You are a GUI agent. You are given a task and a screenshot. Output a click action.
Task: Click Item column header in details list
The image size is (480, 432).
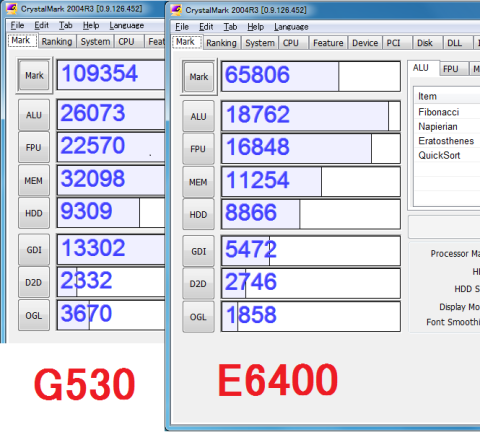coord(447,96)
